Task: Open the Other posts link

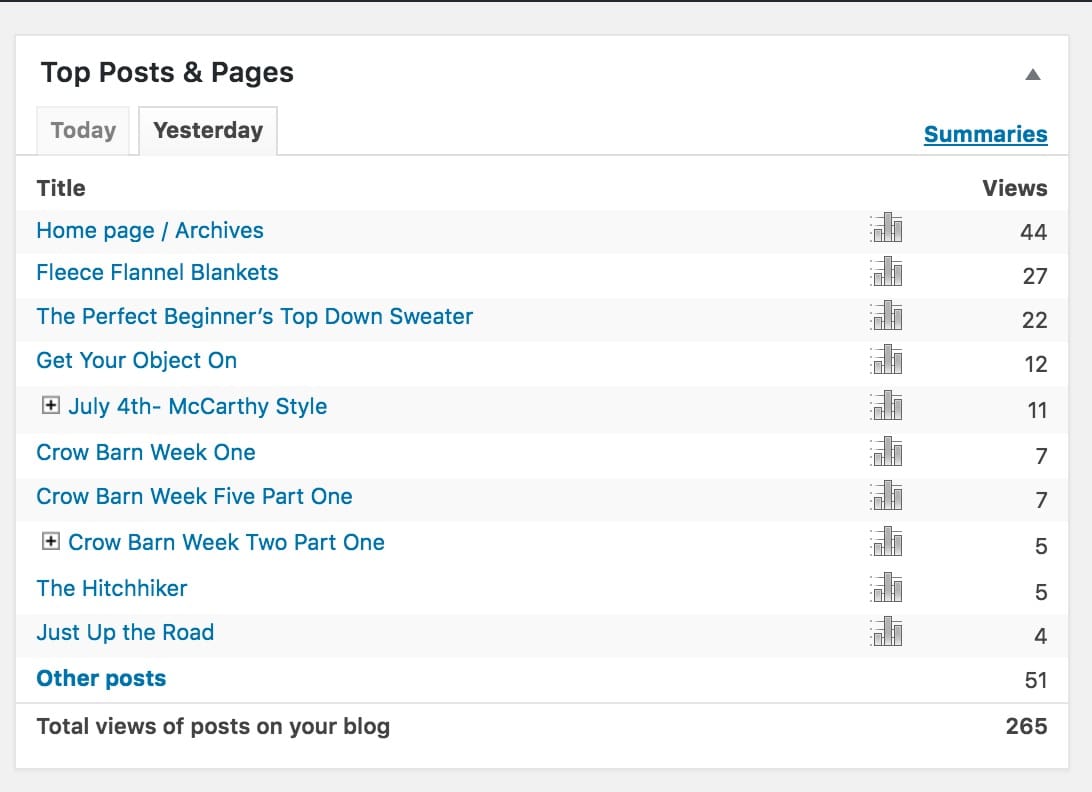Action: 101,678
